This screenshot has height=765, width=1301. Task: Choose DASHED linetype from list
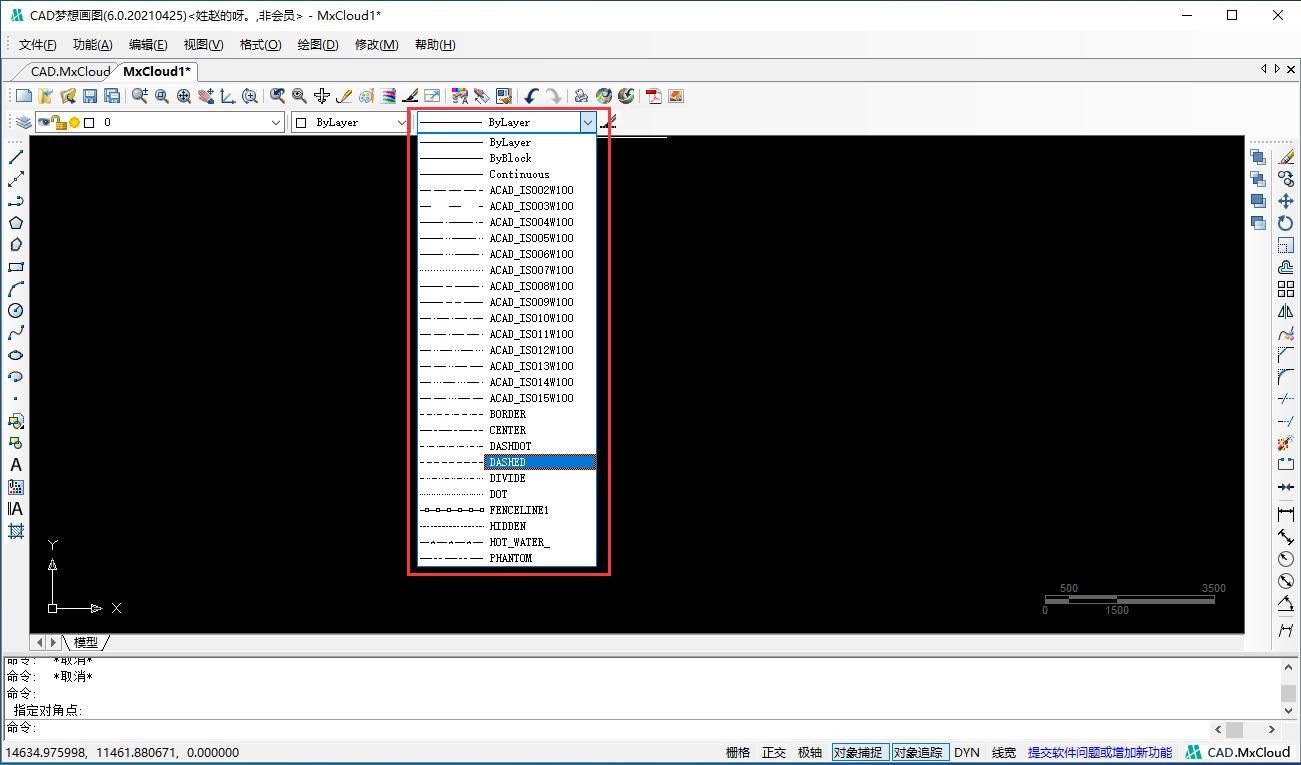pyautogui.click(x=507, y=462)
